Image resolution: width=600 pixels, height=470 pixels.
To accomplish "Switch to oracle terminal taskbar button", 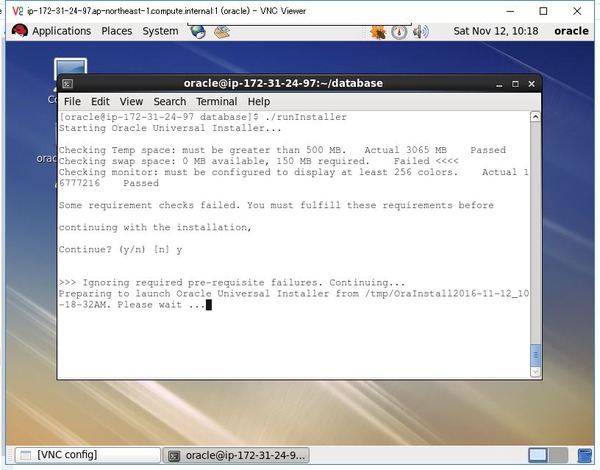I will (x=236, y=455).
